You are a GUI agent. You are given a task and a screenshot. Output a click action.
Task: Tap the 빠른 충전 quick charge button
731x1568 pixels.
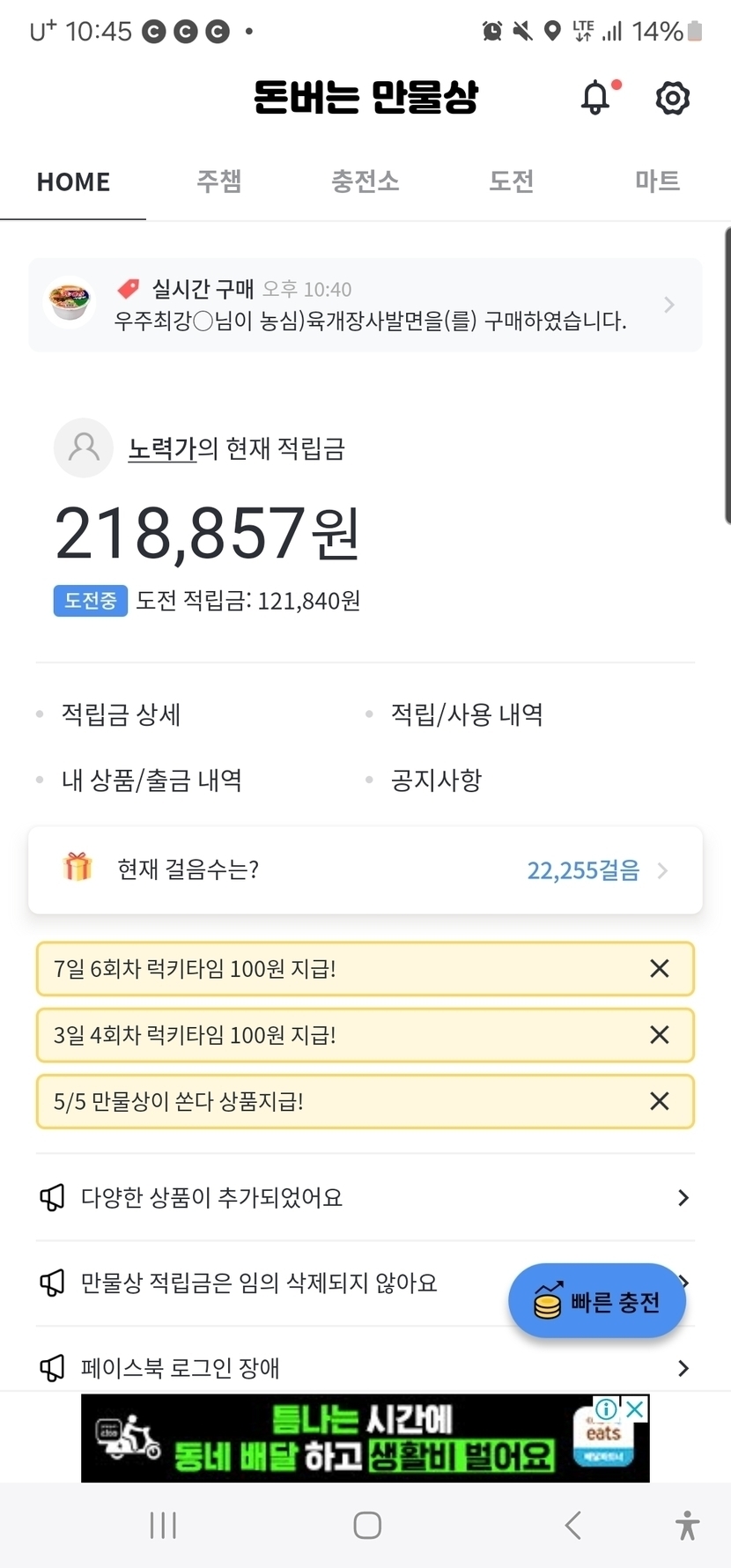coord(597,1301)
